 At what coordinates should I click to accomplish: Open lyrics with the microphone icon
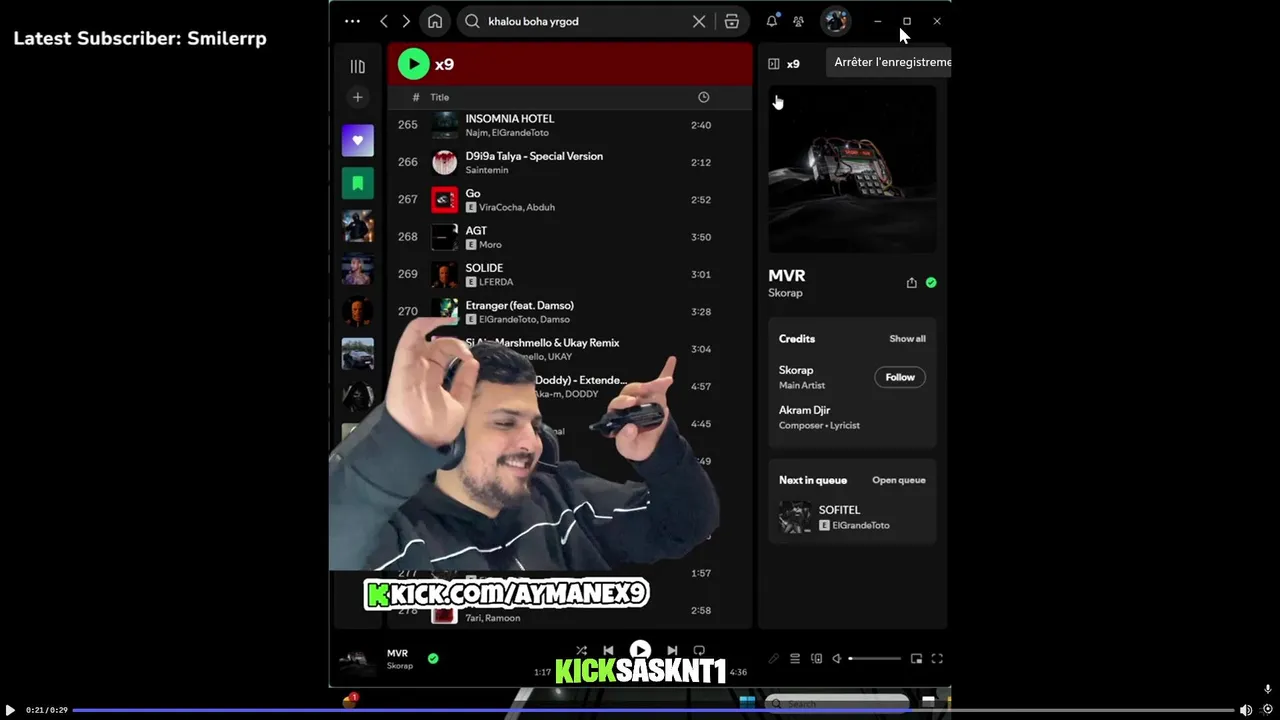pos(773,659)
